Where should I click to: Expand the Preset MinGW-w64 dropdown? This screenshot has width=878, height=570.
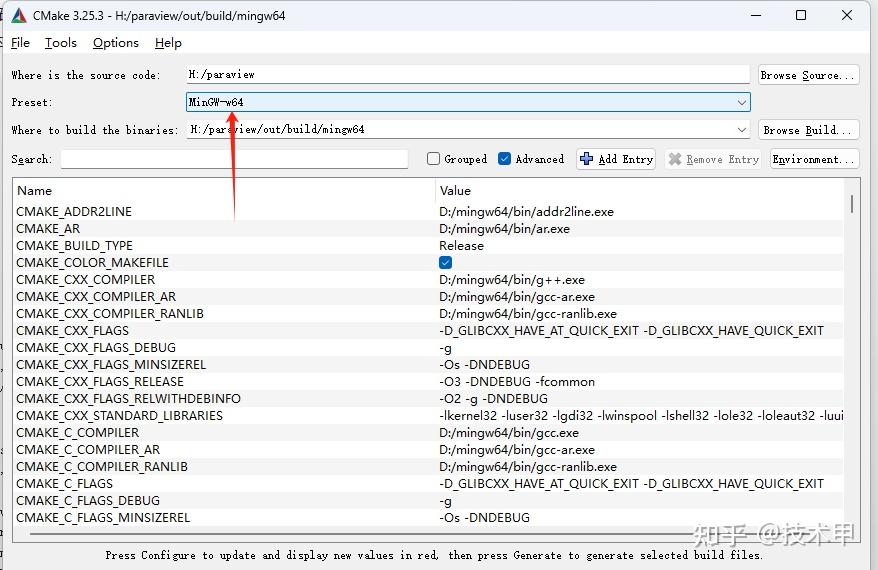(742, 102)
